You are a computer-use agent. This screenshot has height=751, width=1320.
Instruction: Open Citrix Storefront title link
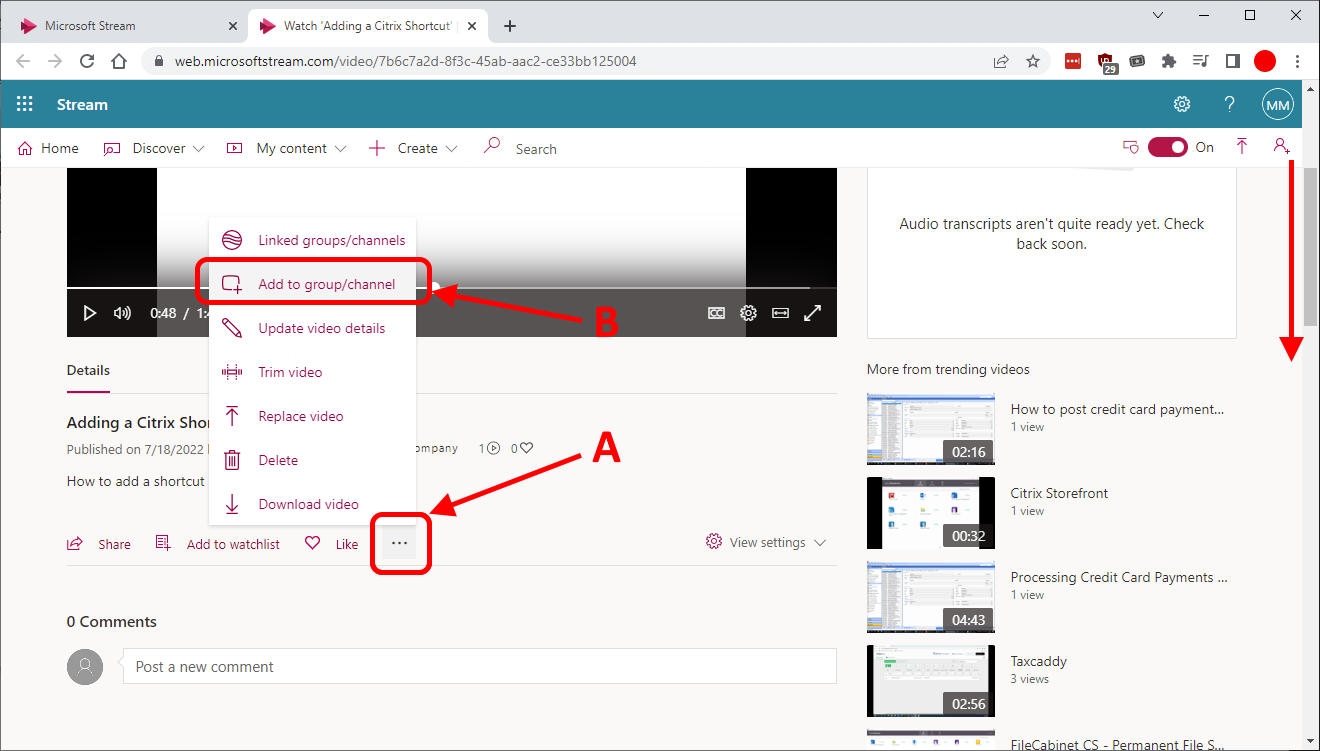click(x=1059, y=493)
